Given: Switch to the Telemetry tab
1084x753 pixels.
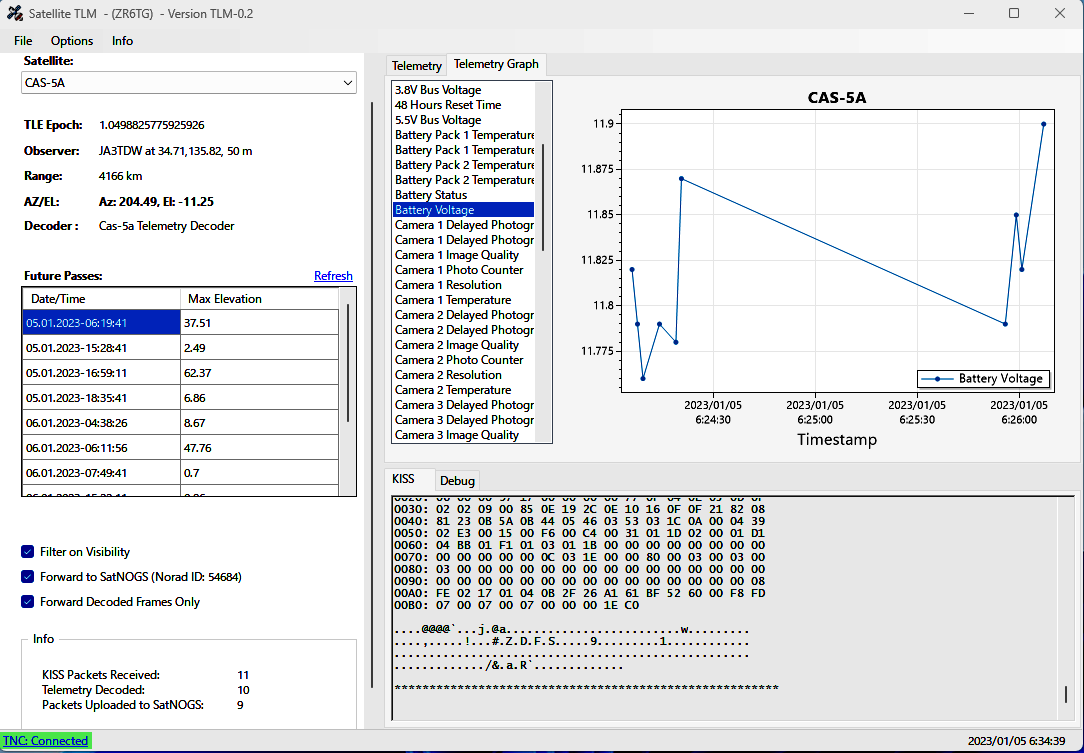Looking at the screenshot, I should [416, 66].
